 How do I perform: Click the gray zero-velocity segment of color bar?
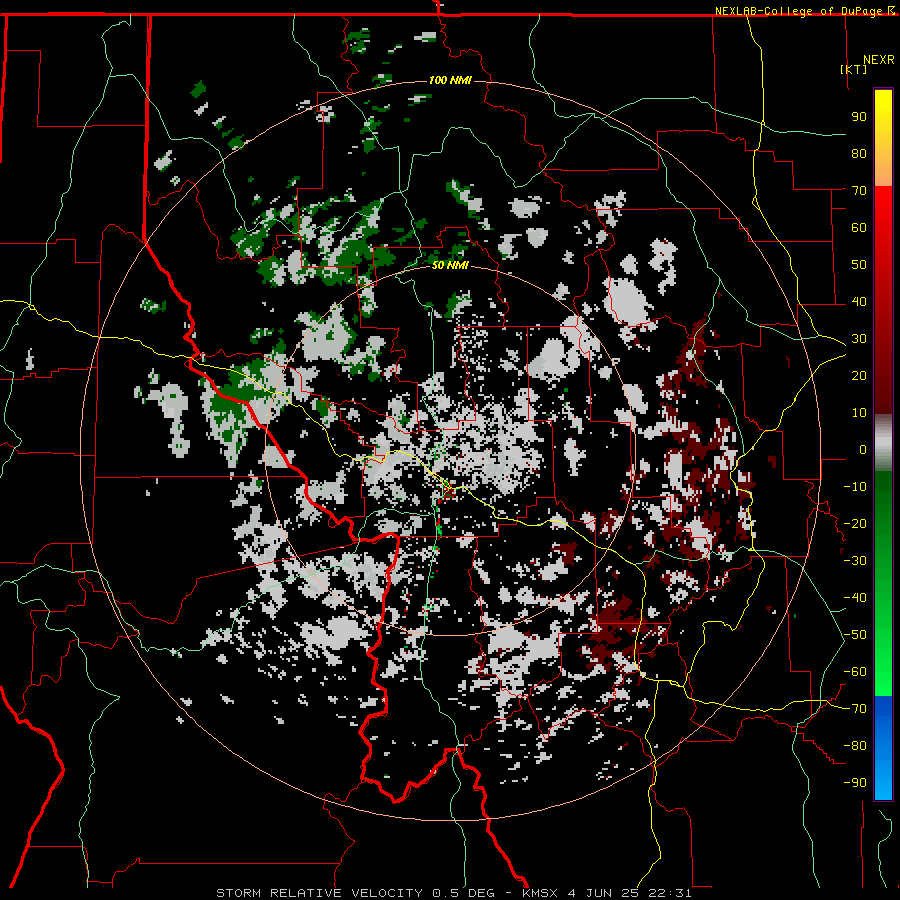(x=883, y=443)
